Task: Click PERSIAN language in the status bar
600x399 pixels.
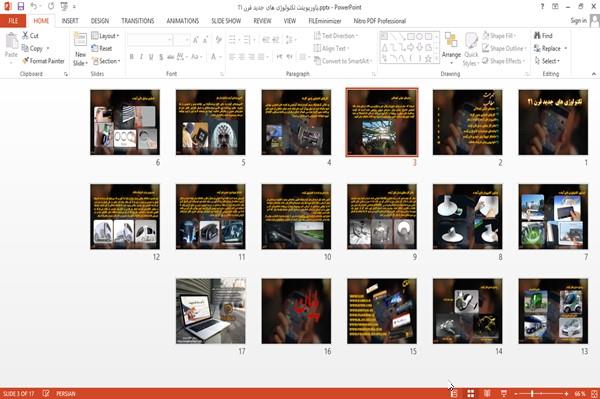Action: coord(66,393)
